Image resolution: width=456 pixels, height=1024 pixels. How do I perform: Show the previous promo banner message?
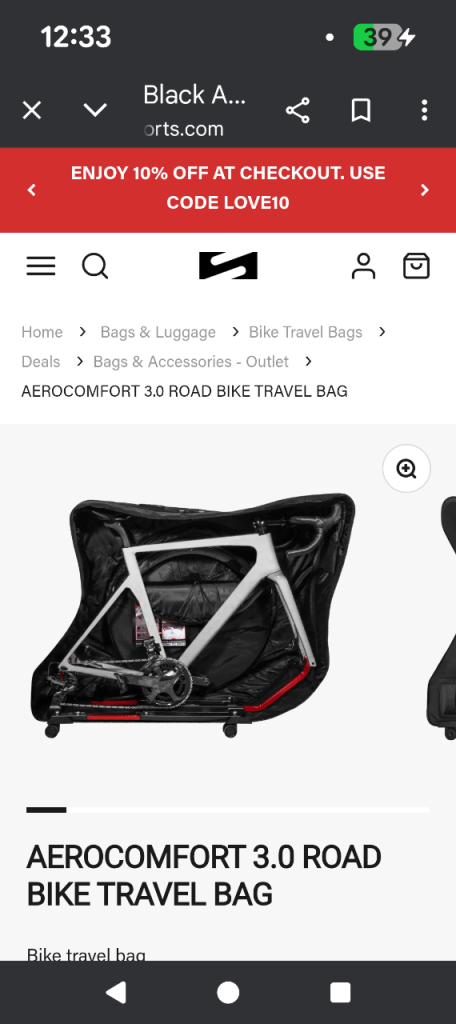tap(31, 190)
